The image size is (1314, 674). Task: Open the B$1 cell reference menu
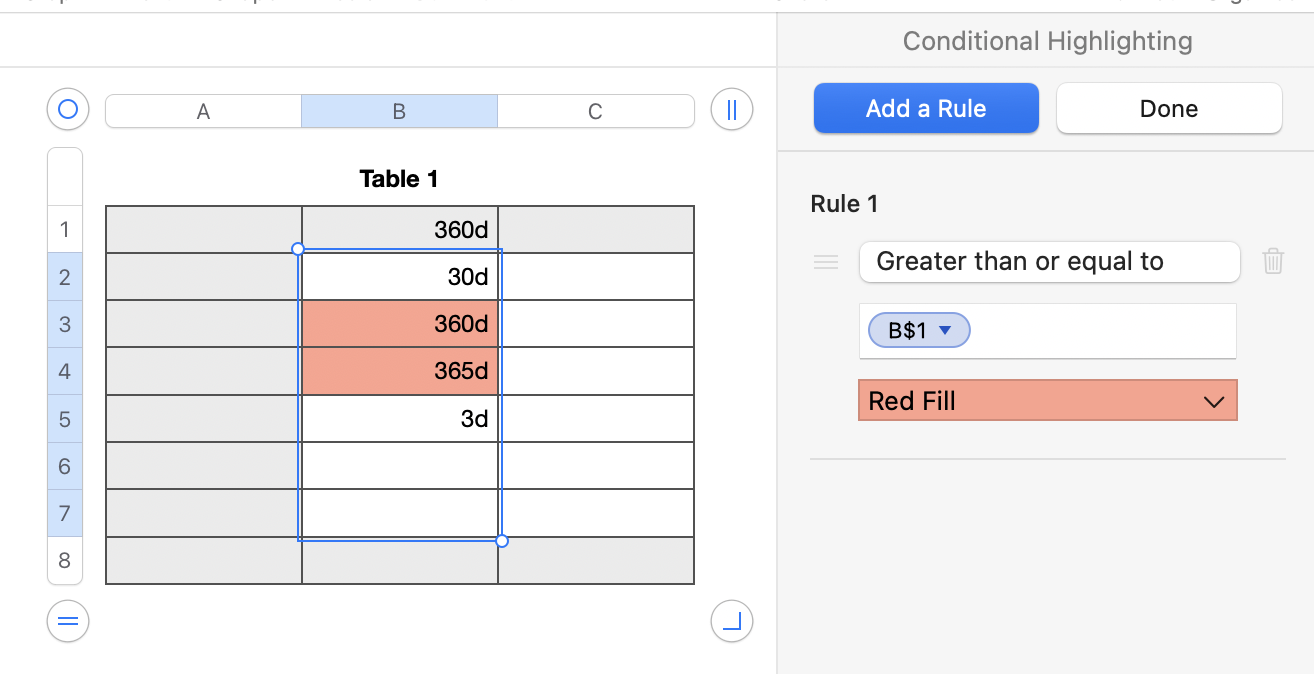[944, 331]
